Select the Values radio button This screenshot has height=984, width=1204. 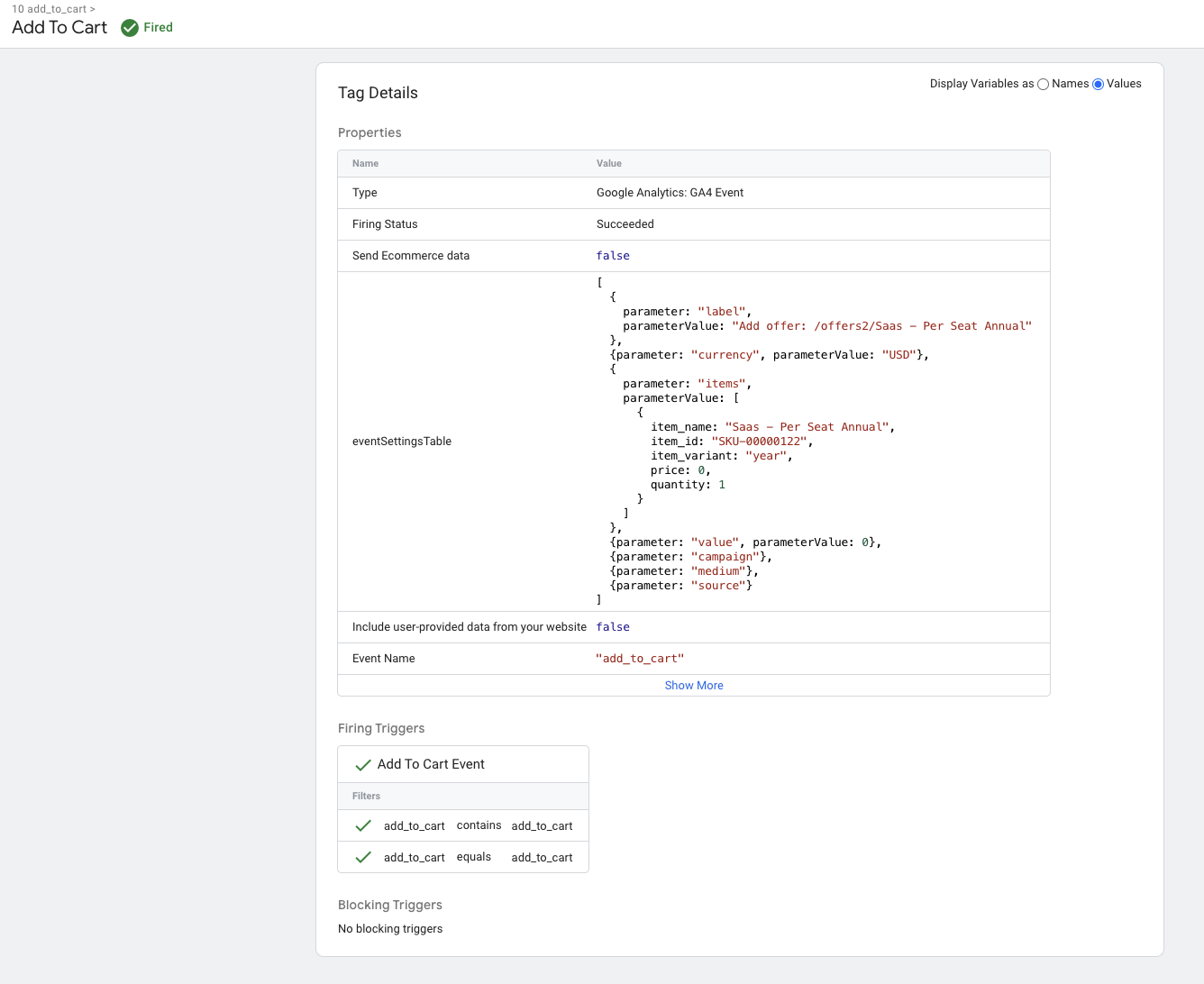[1098, 85]
